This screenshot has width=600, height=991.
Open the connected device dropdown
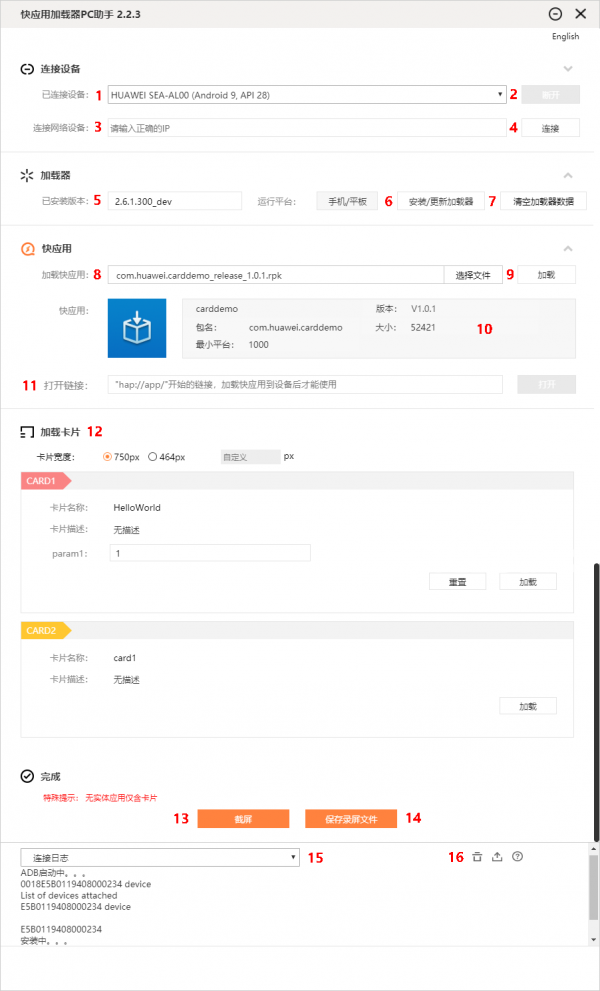point(307,95)
